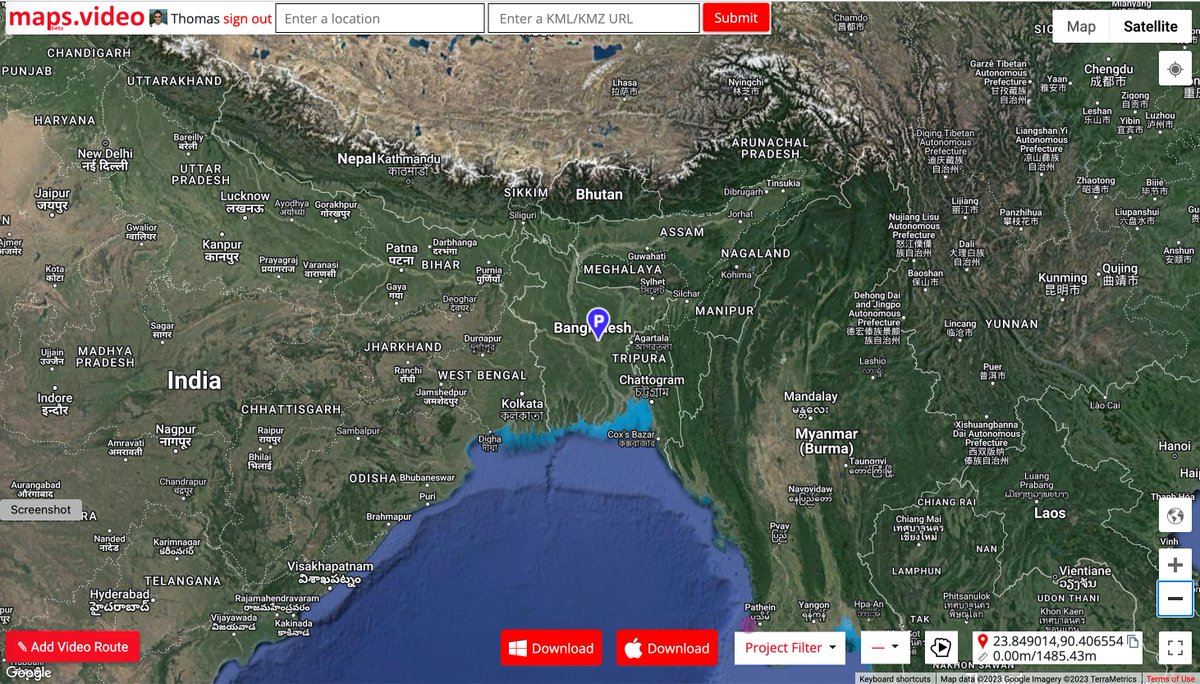Image resolution: width=1200 pixels, height=684 pixels.
Task: Open Keyboard shortcuts
Action: click(895, 679)
